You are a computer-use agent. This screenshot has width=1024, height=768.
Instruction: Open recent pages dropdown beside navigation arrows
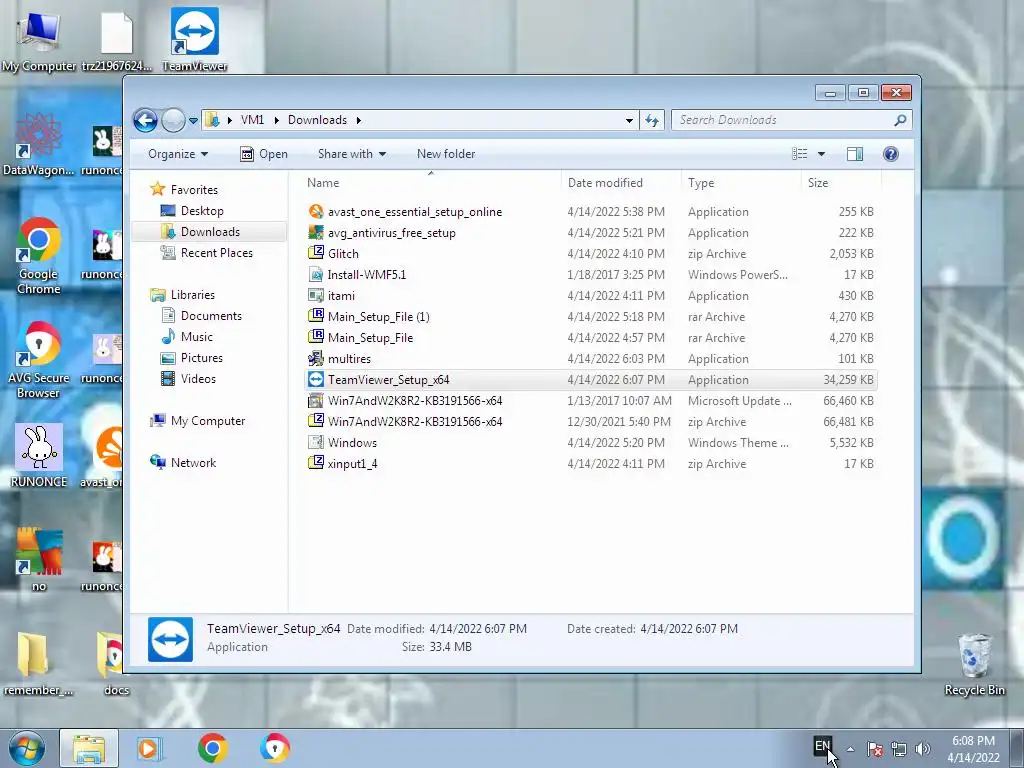[x=193, y=121]
